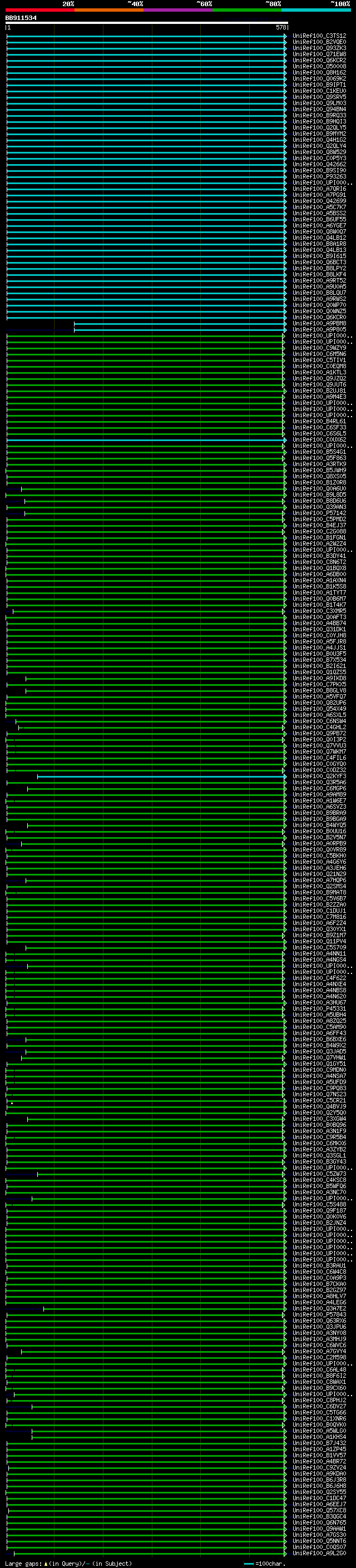
Task: Select alignment label UniRef100_A7GYY4
Action: tap(319, 1351)
